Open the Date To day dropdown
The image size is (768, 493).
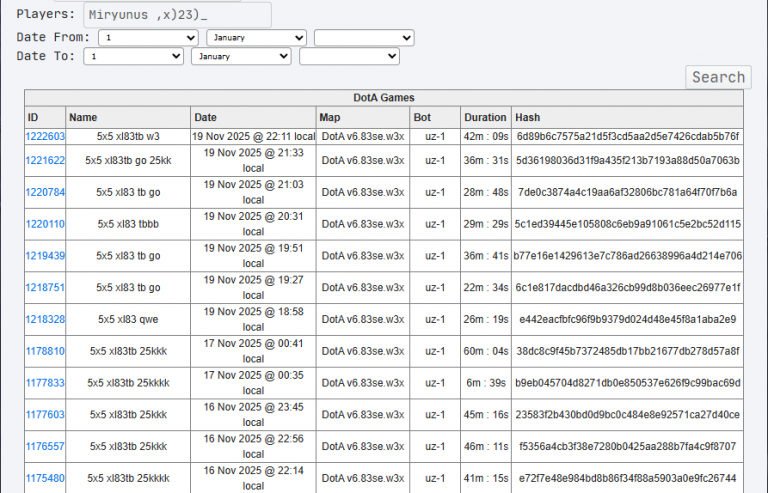[x=134, y=56]
